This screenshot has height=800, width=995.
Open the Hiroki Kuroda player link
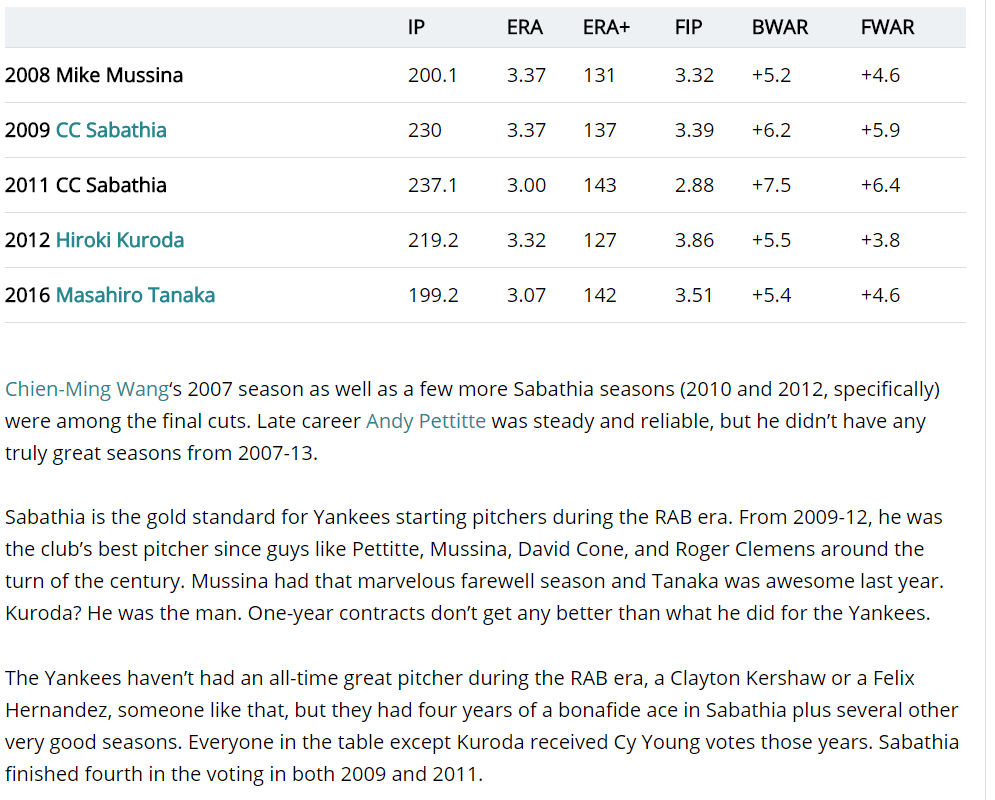120,240
